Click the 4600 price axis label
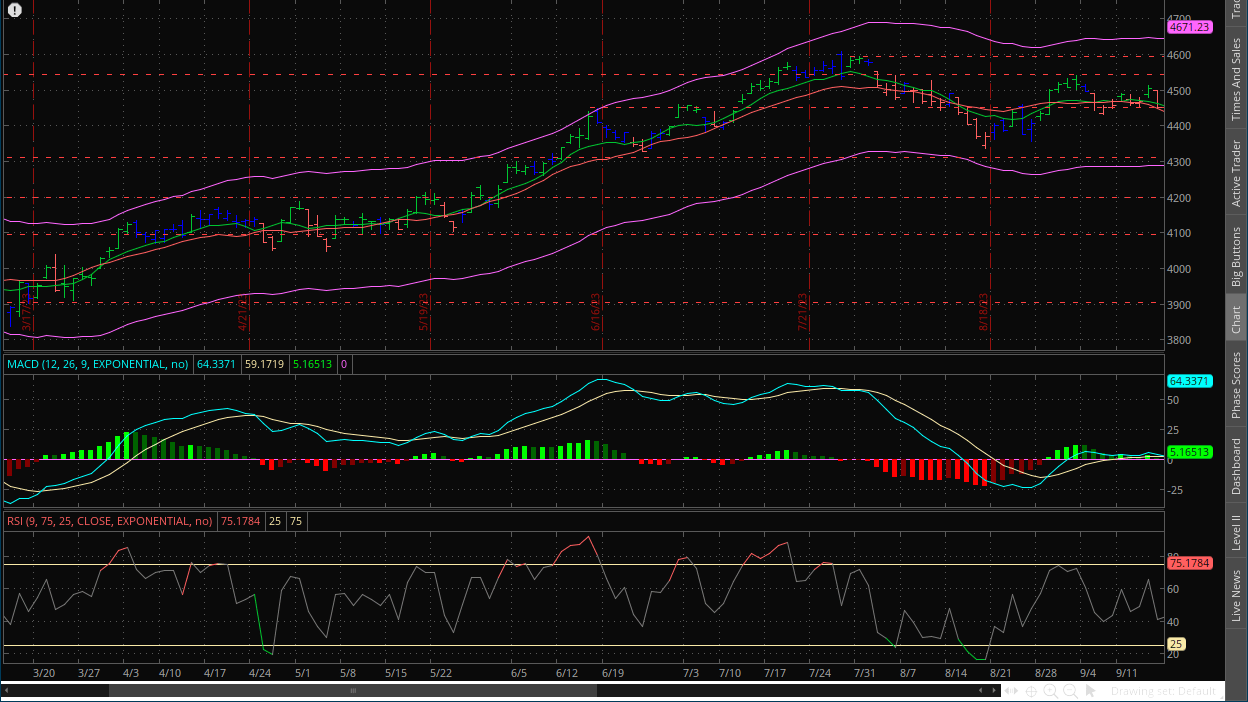The width and height of the screenshot is (1248, 702). tap(1181, 55)
